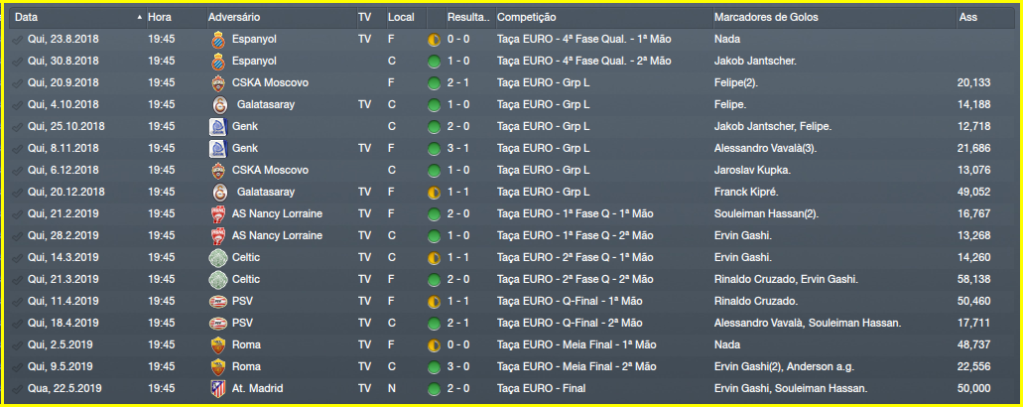Sort by the Ass attendance column header
Screen dimensions: 1023x407
point(968,18)
